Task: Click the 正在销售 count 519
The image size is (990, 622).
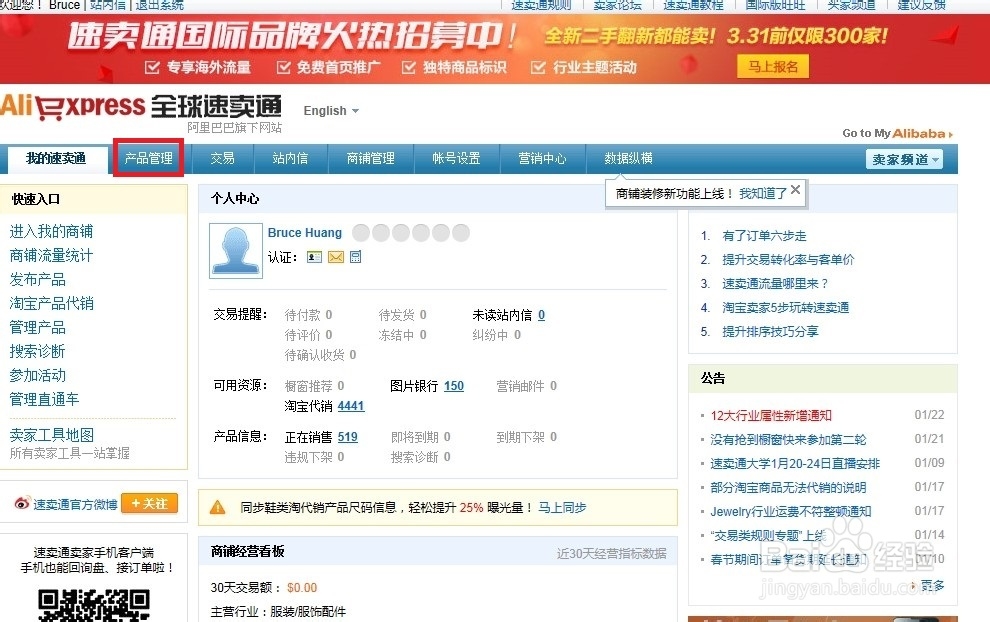Action: (x=347, y=437)
